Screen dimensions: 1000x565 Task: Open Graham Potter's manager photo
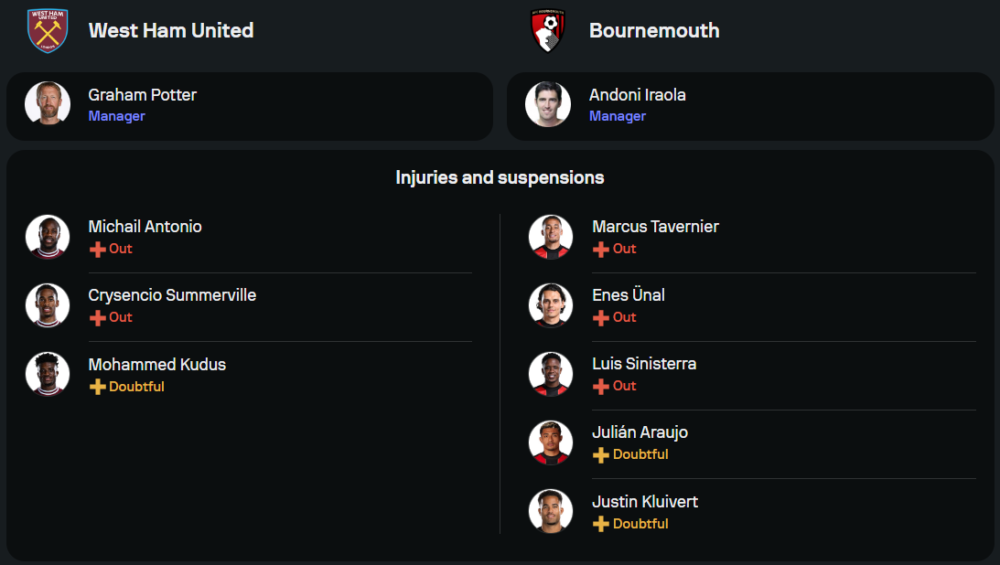click(x=47, y=104)
